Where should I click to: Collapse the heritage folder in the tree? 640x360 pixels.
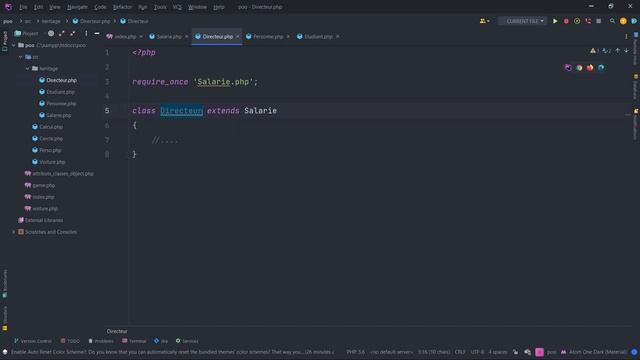(27, 69)
